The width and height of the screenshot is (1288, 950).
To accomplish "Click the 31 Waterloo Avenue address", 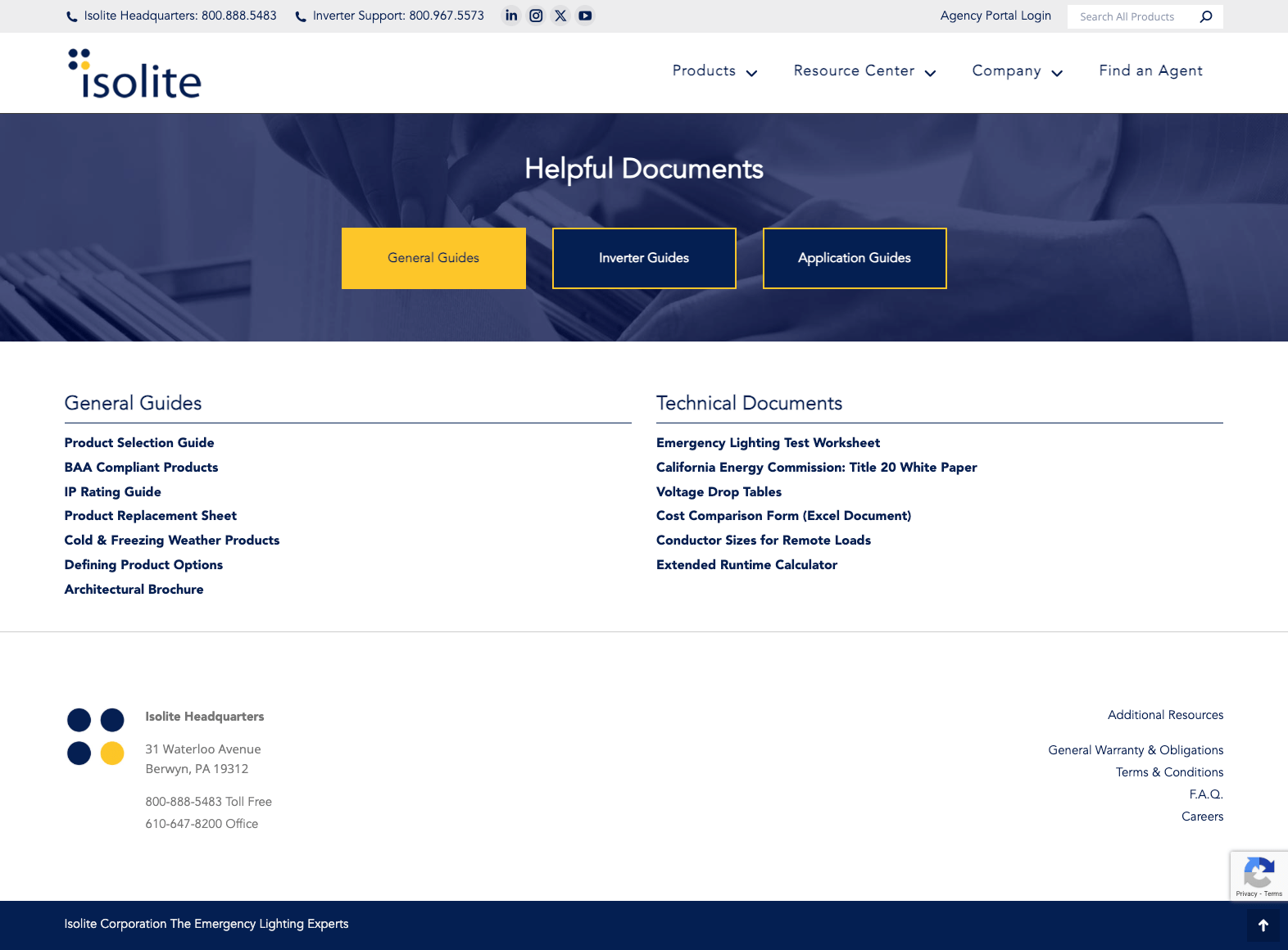I will tap(203, 749).
